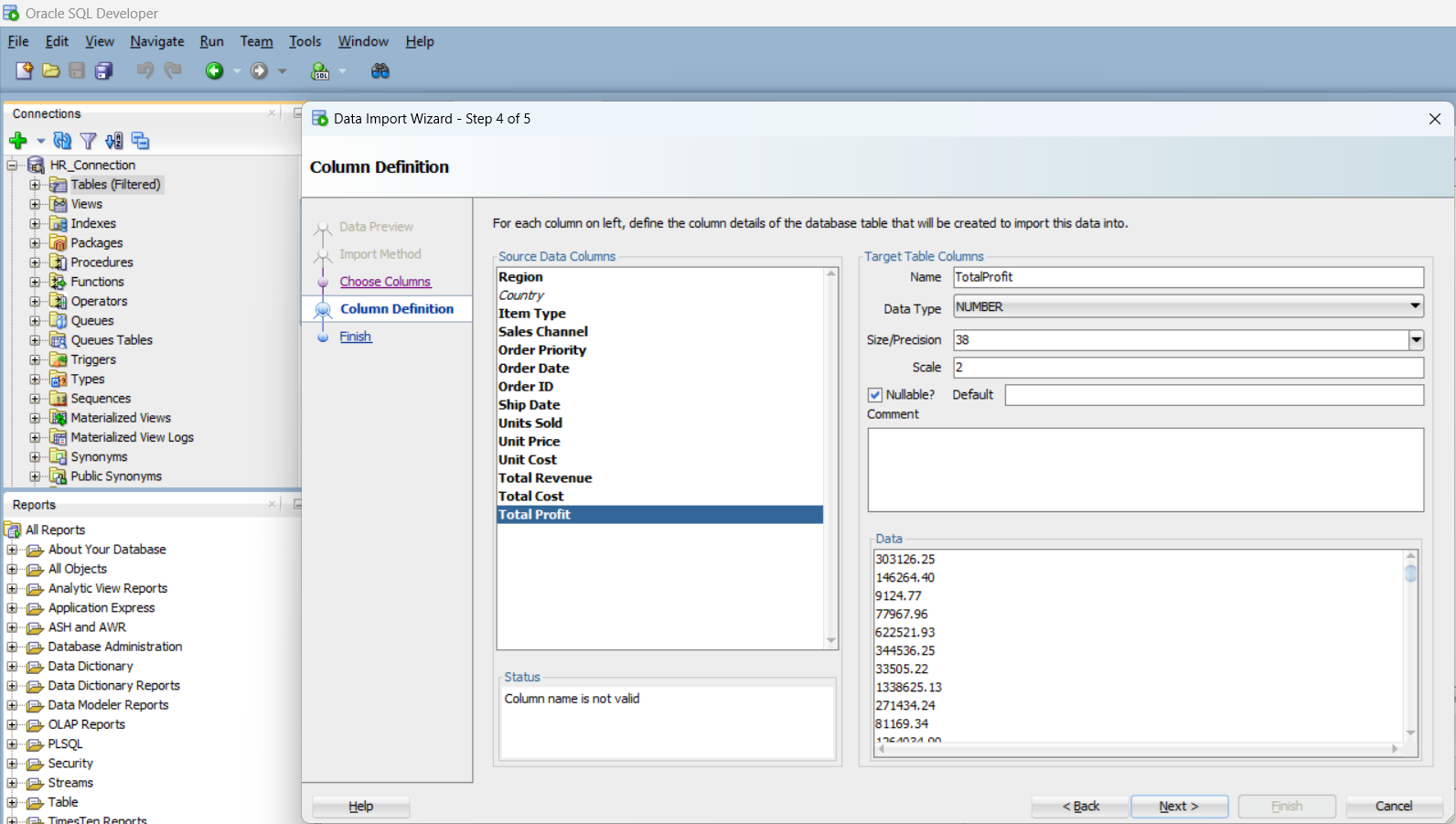
Task: Click the Views node icon
Action: click(59, 204)
